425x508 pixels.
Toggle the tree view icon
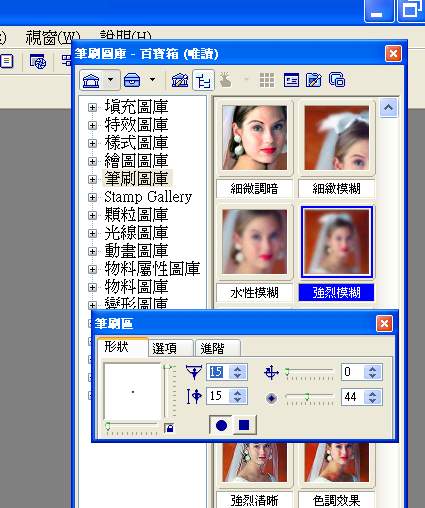(x=203, y=80)
